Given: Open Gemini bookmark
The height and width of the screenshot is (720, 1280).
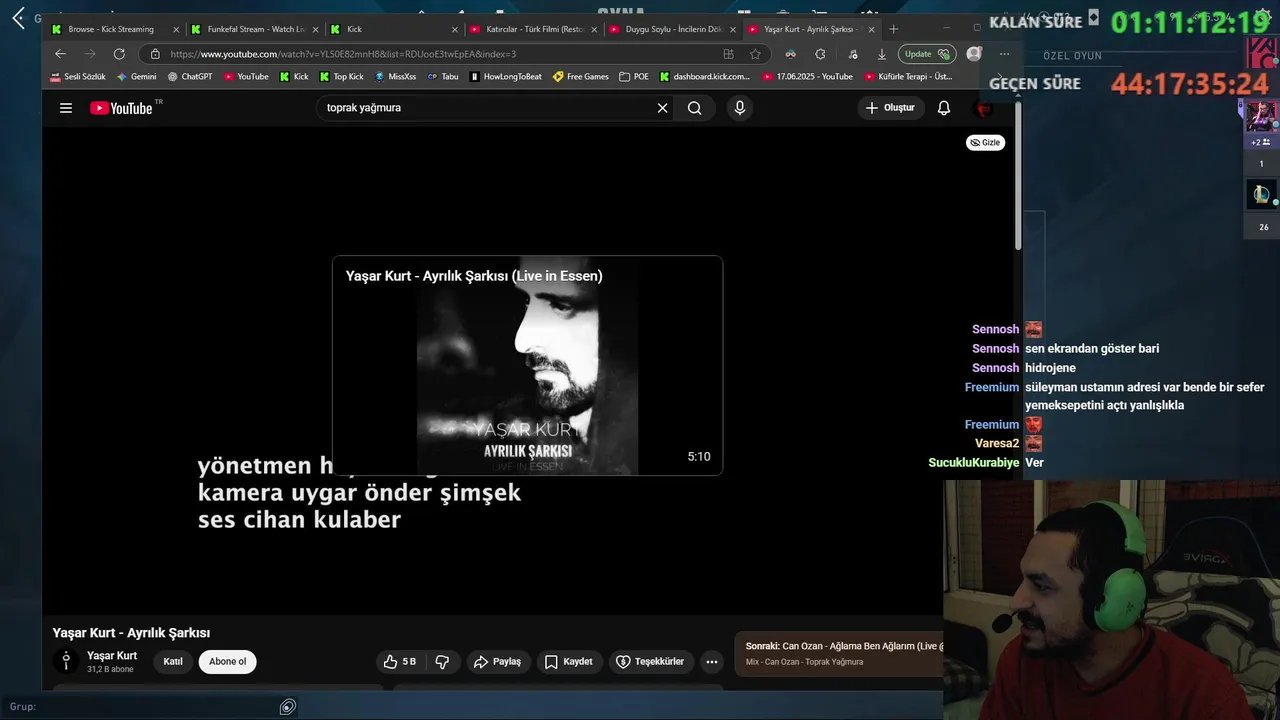Looking at the screenshot, I should [136, 76].
